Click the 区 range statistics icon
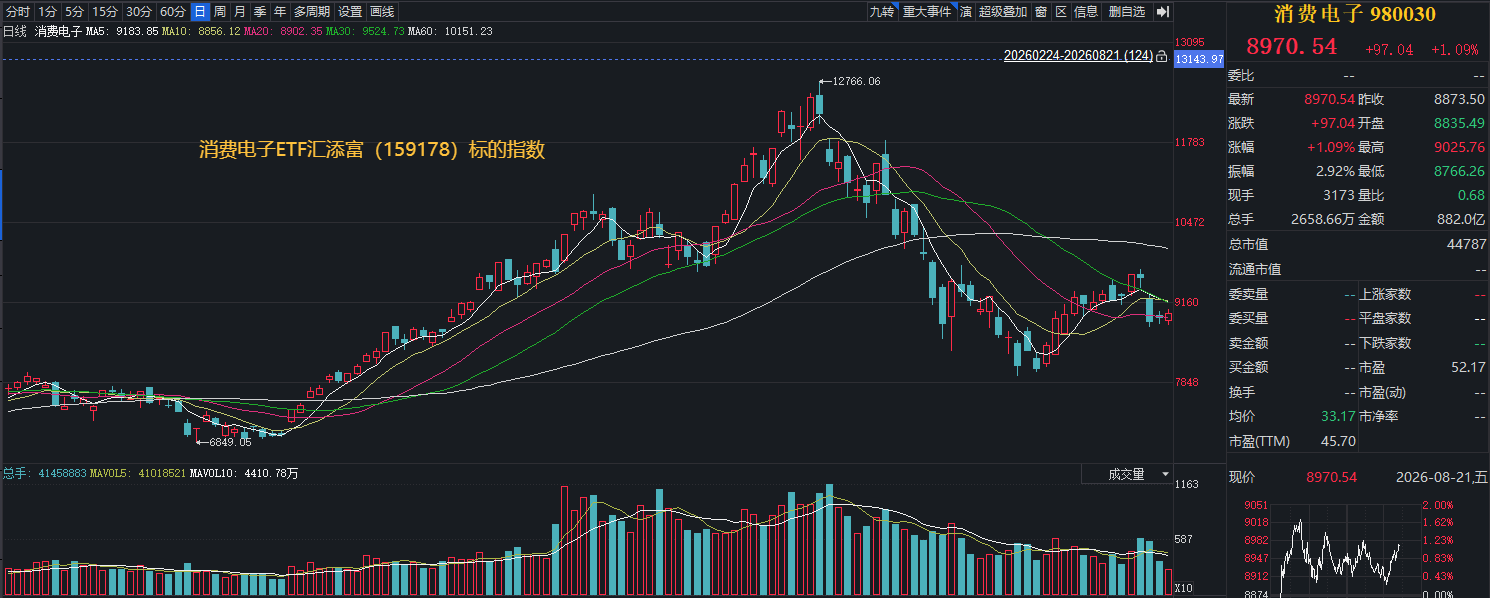1490x598 pixels. pos(1061,12)
